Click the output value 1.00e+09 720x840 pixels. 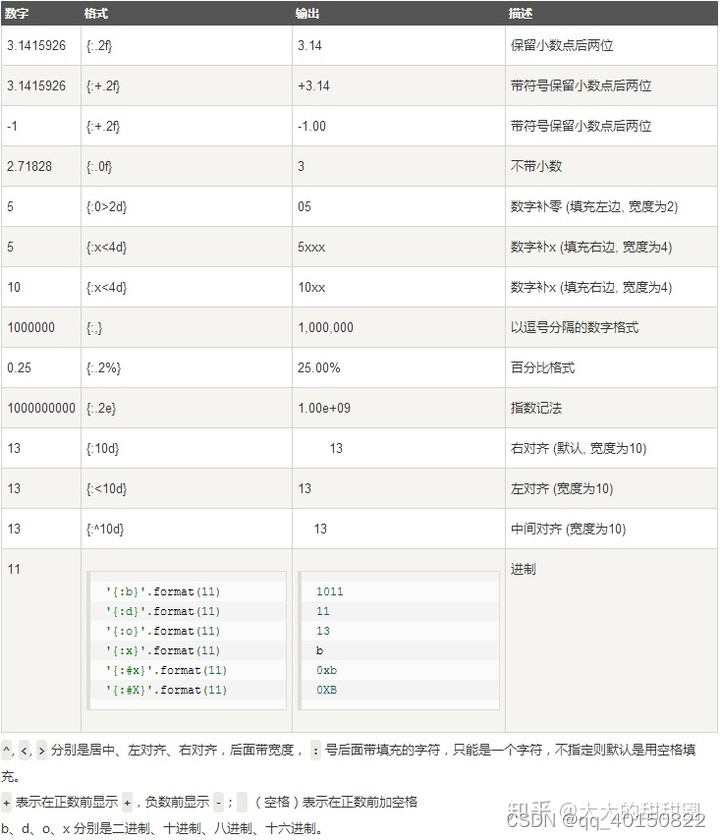point(324,408)
